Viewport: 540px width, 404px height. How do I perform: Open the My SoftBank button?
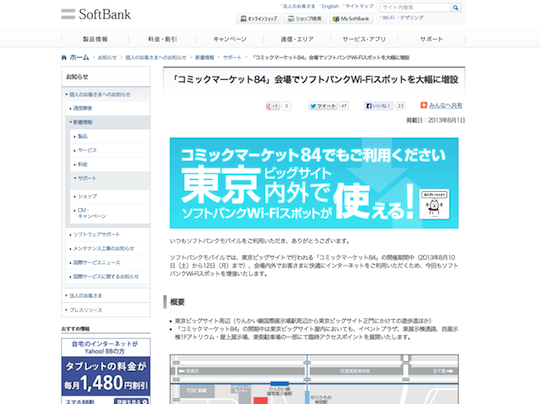click(351, 19)
